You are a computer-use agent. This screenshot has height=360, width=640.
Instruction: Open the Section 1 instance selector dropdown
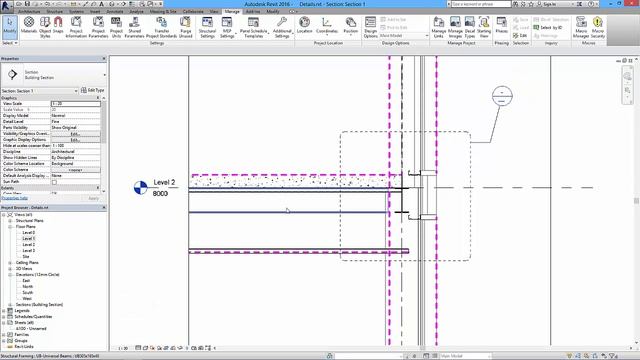(39, 91)
